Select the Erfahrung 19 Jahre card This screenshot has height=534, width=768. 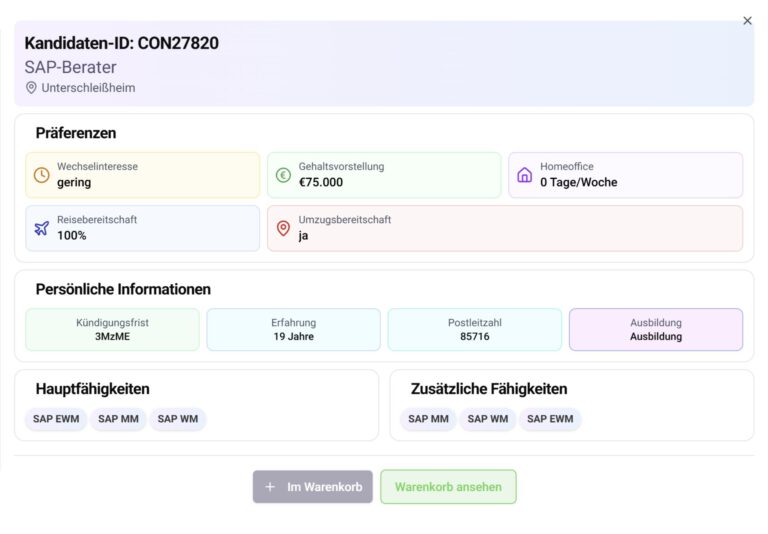click(x=293, y=330)
